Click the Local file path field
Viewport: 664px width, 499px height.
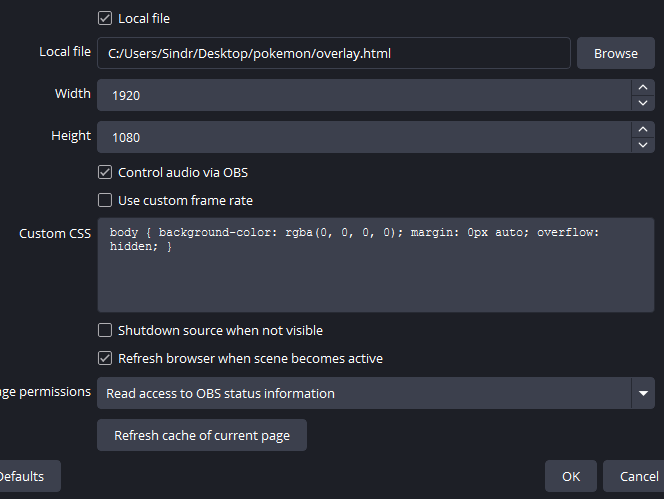(333, 53)
